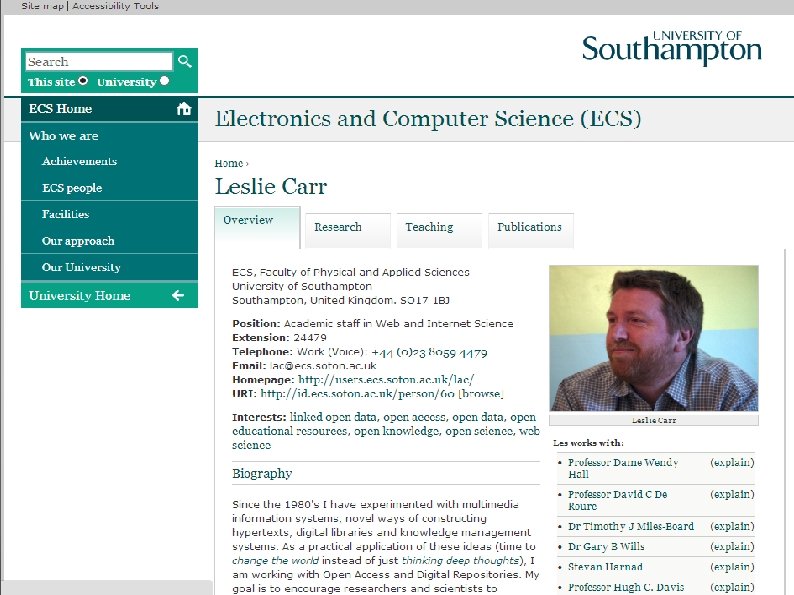Viewport: 794px width, 595px height.
Task: Click (explain) beside Professor Dame Wendy Hall
Action: [732, 462]
